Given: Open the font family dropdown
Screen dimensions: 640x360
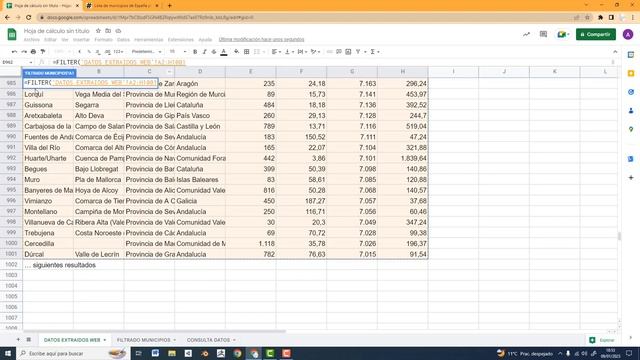Looking at the screenshot, I should (x=147, y=52).
